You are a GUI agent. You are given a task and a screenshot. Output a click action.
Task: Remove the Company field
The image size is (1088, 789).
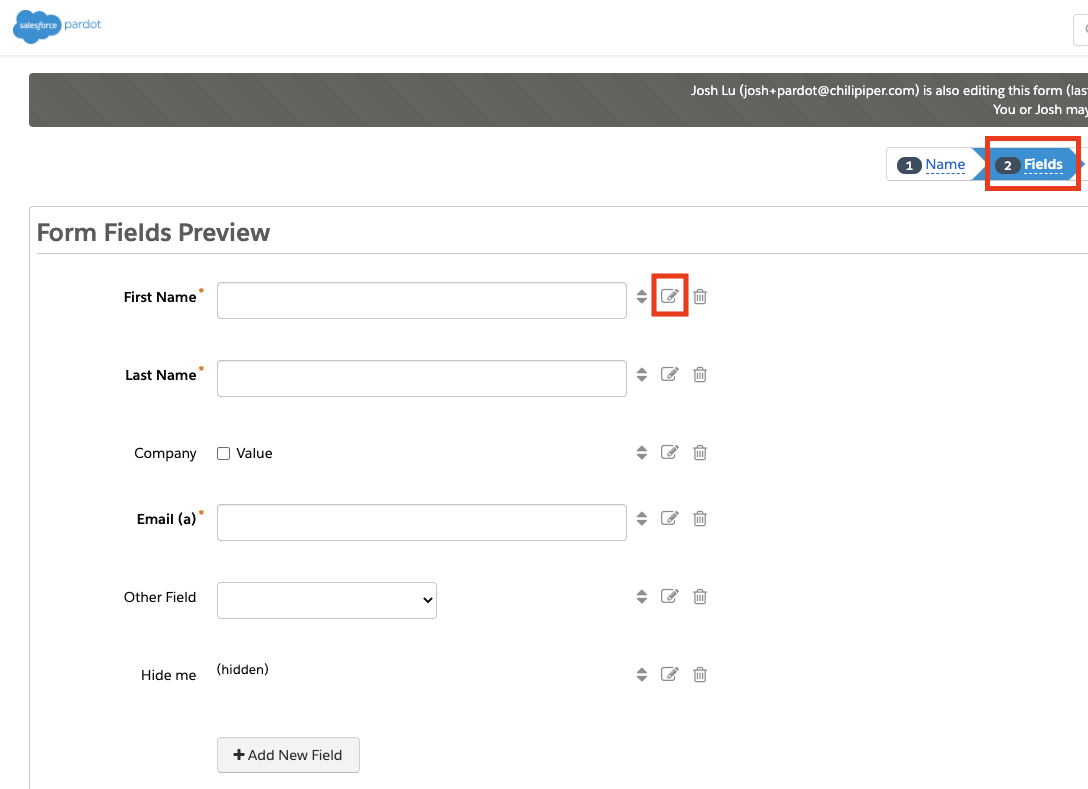click(700, 453)
